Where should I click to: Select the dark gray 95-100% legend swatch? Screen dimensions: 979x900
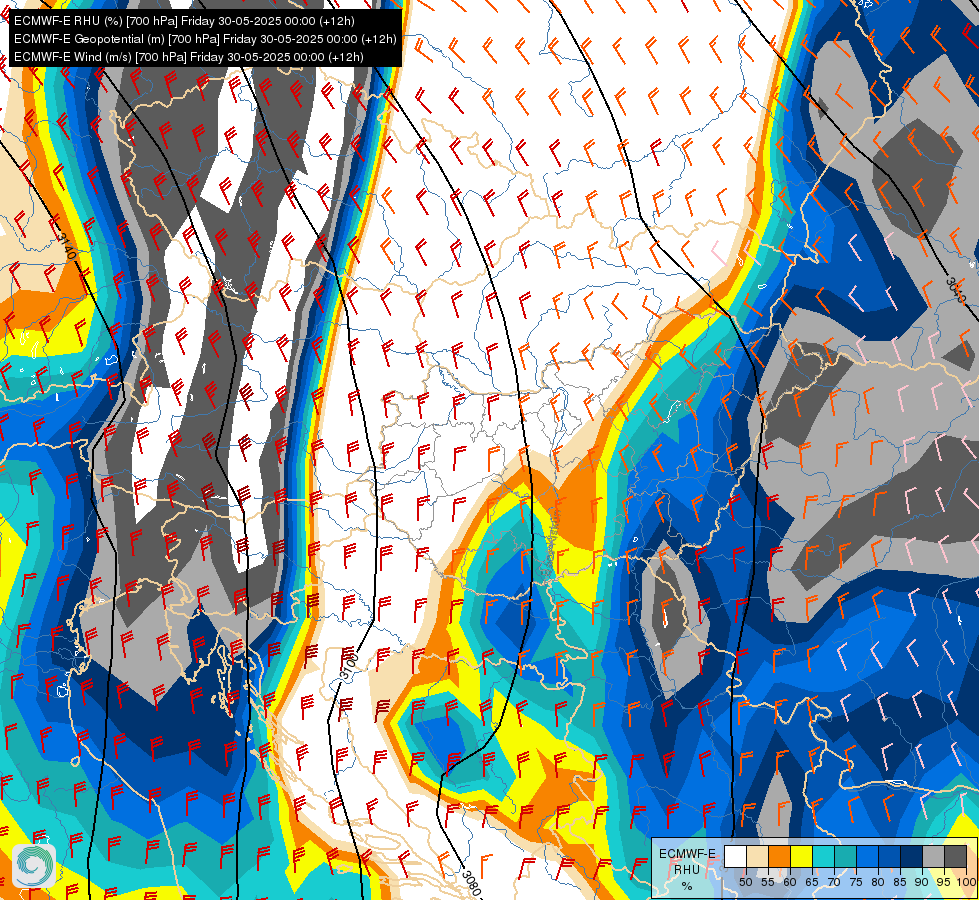956,856
